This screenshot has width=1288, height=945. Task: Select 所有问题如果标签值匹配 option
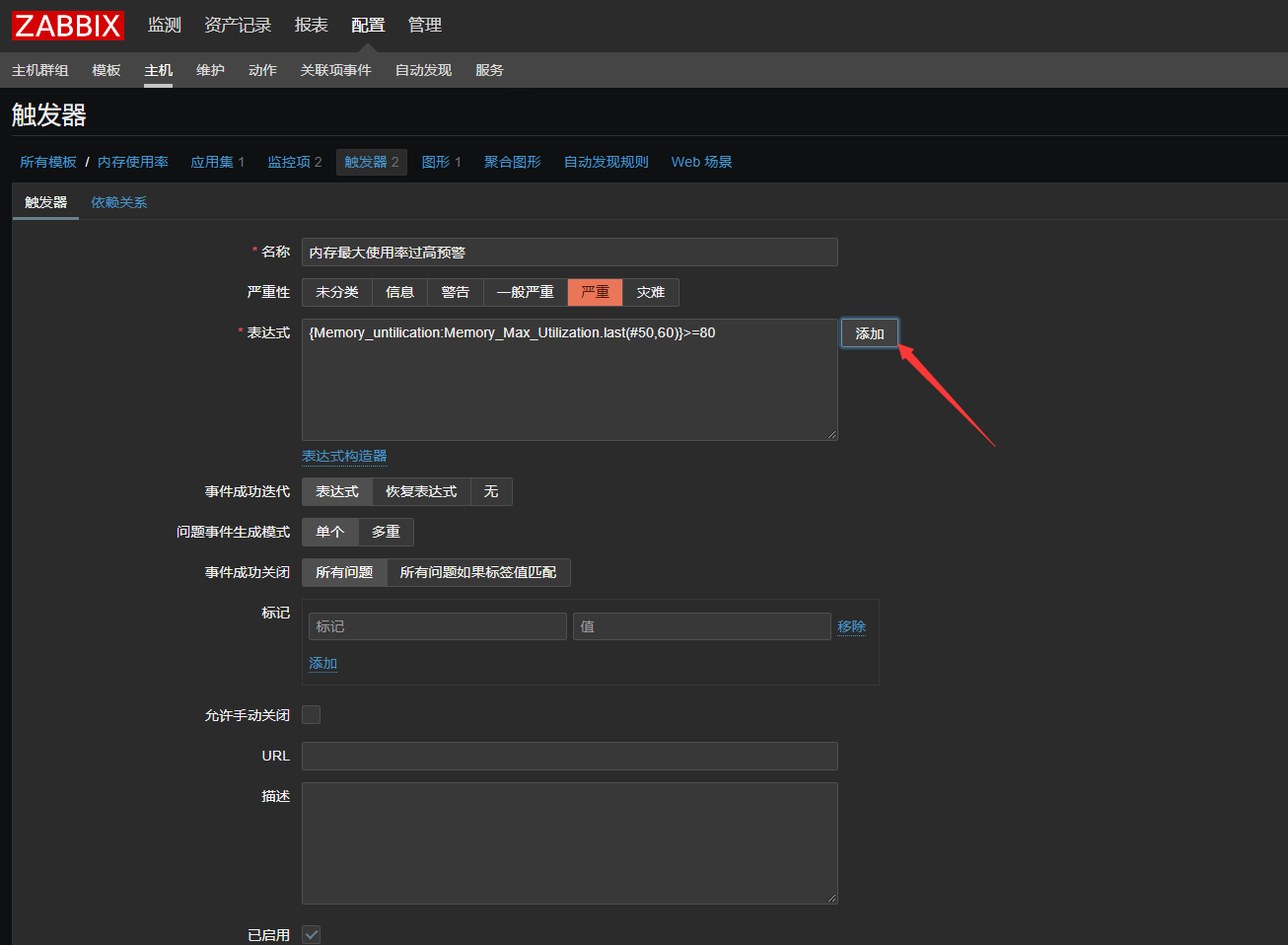click(478, 572)
